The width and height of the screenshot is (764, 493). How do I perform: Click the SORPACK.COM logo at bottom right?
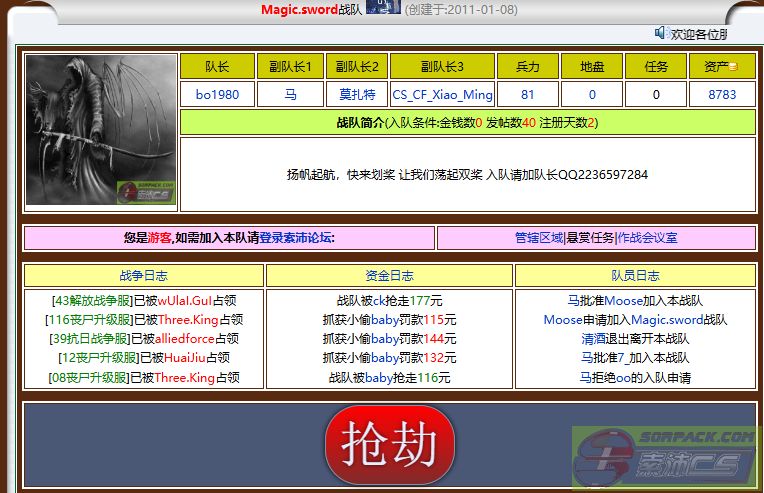[667, 456]
